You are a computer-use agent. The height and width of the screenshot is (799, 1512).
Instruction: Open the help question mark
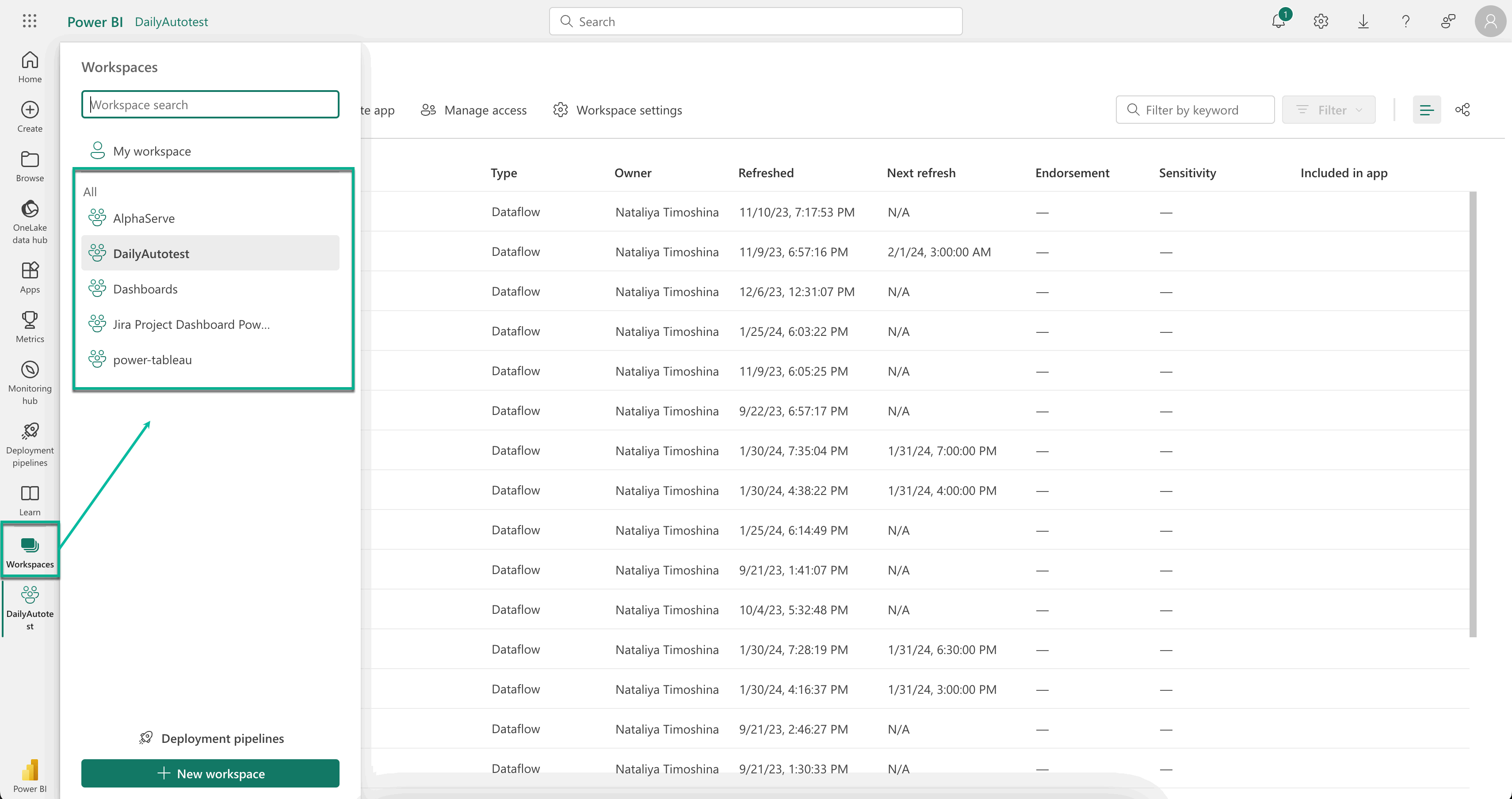[x=1405, y=22]
